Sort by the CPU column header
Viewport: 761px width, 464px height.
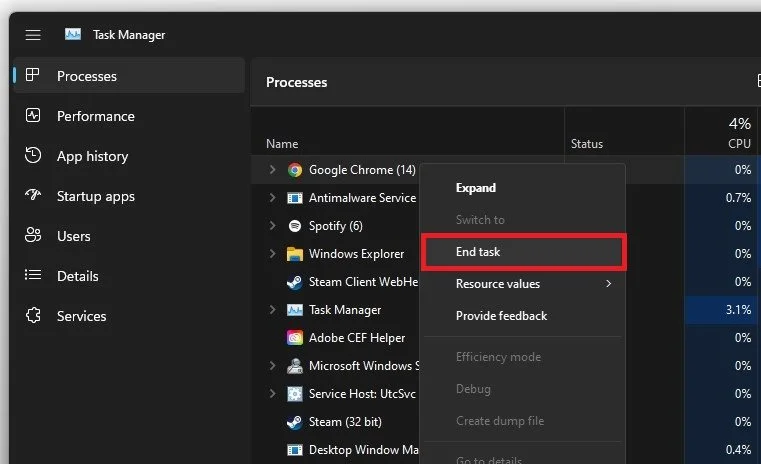[739, 144]
